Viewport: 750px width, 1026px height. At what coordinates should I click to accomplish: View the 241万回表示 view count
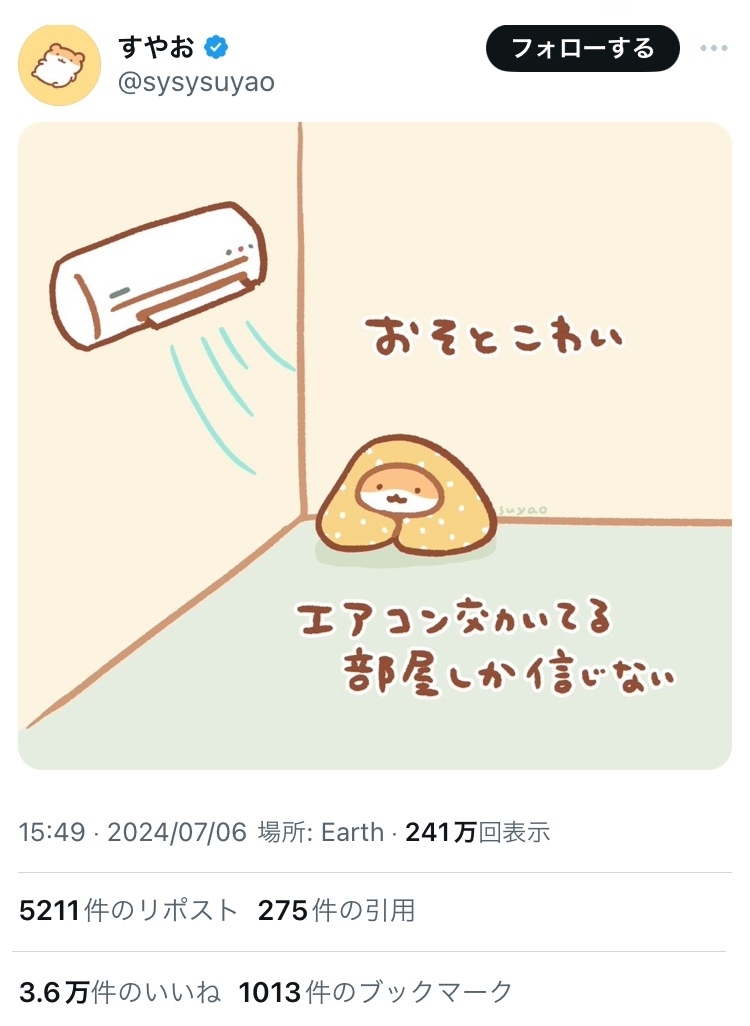tap(478, 832)
